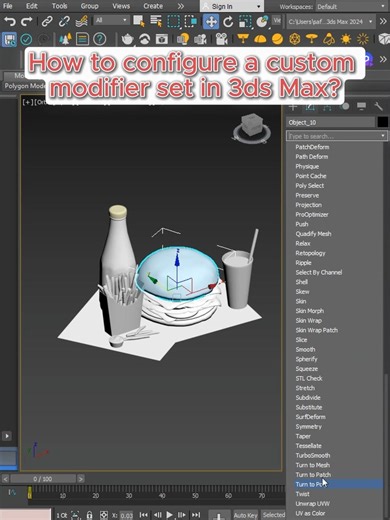Click the black object color swatch

click(x=383, y=122)
